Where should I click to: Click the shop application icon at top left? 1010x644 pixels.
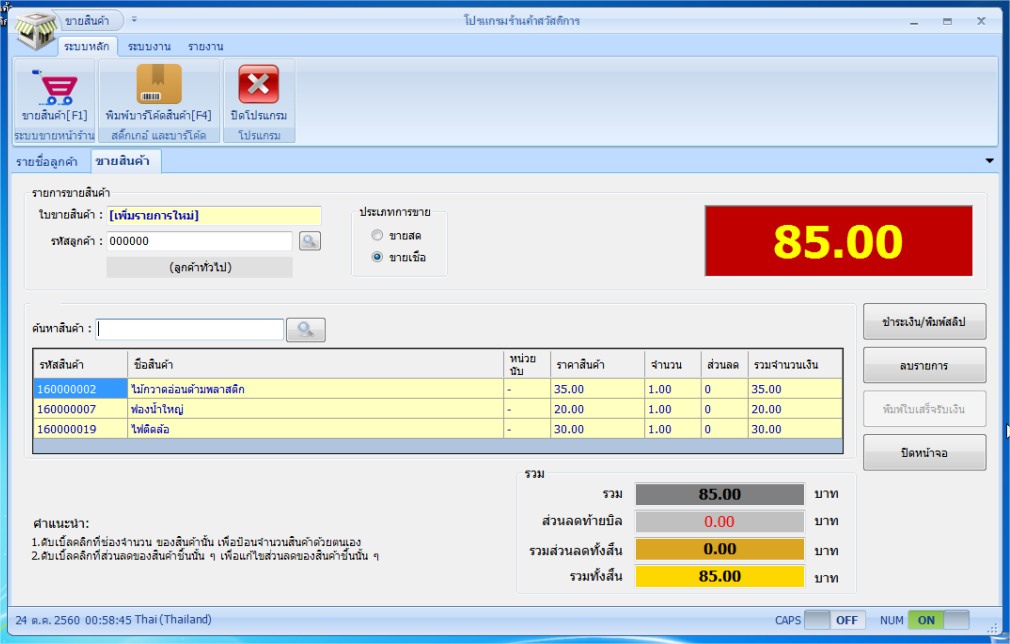(x=35, y=29)
